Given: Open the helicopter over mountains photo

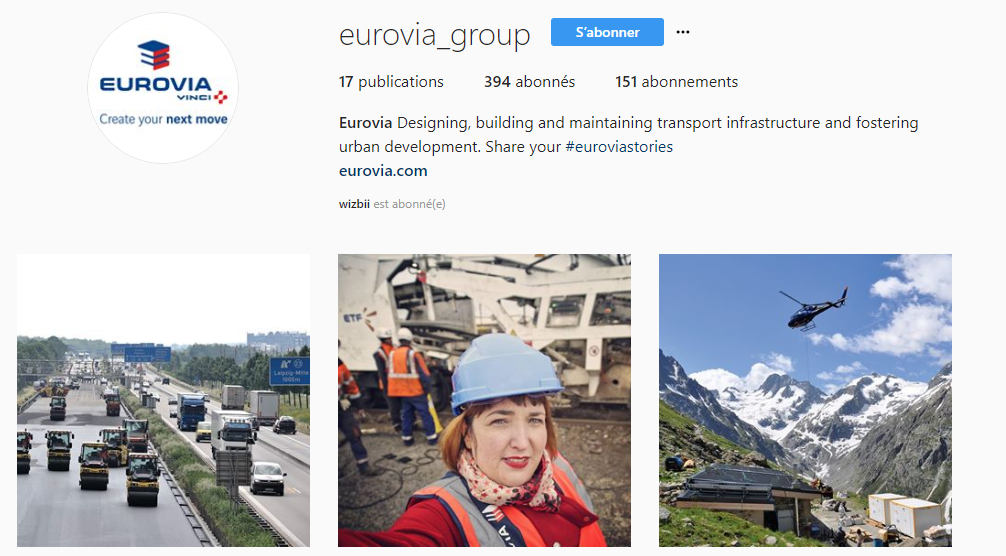Looking at the screenshot, I should [x=805, y=400].
